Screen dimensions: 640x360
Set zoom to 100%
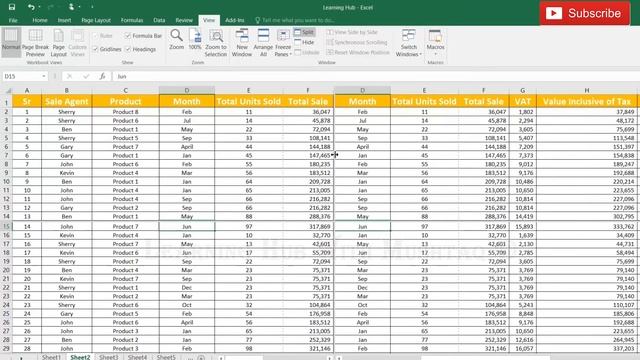(x=195, y=40)
